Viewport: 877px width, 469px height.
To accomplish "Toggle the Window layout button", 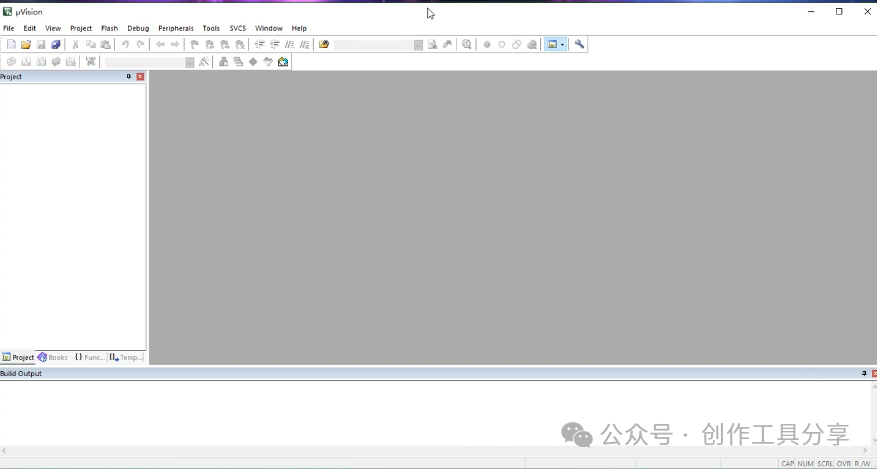I will point(552,44).
